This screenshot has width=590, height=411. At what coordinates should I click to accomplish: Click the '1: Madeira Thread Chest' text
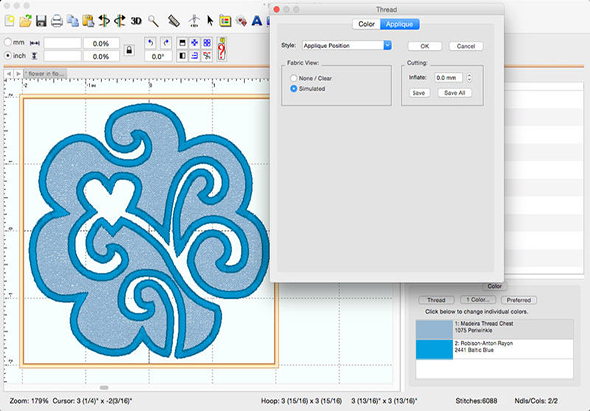coord(484,324)
